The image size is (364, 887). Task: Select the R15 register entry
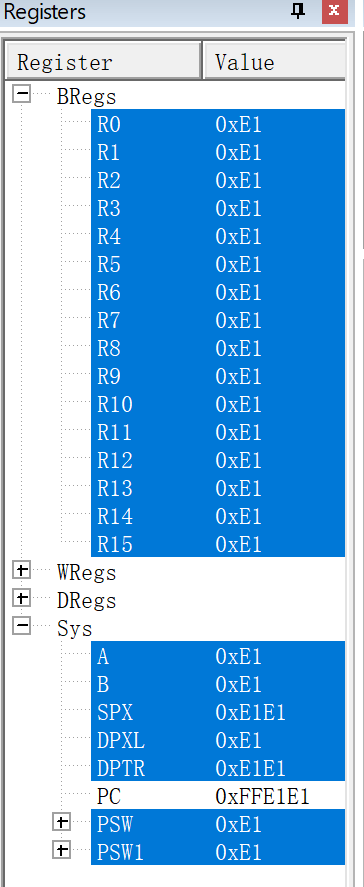coord(218,544)
